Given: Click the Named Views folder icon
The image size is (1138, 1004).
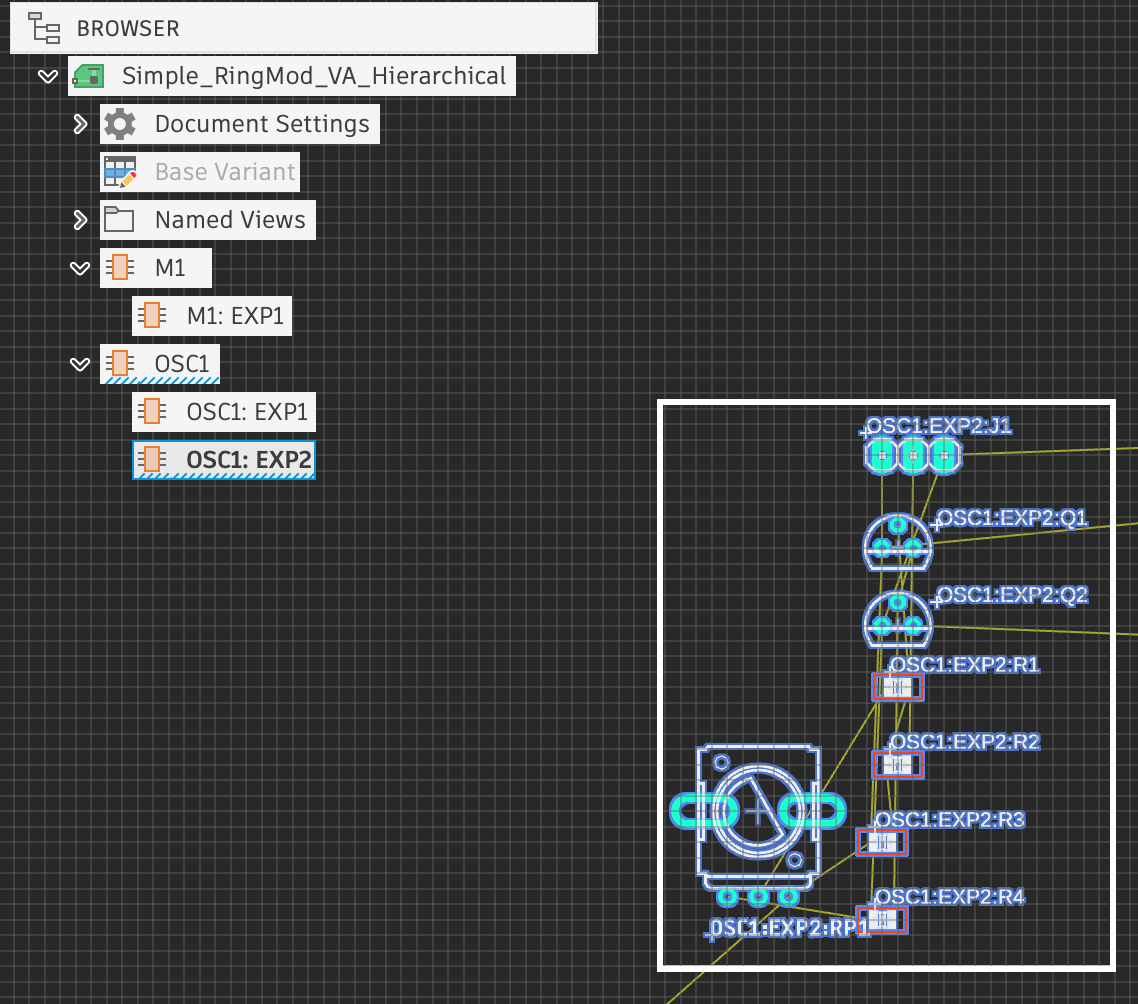Looking at the screenshot, I should click(x=119, y=220).
